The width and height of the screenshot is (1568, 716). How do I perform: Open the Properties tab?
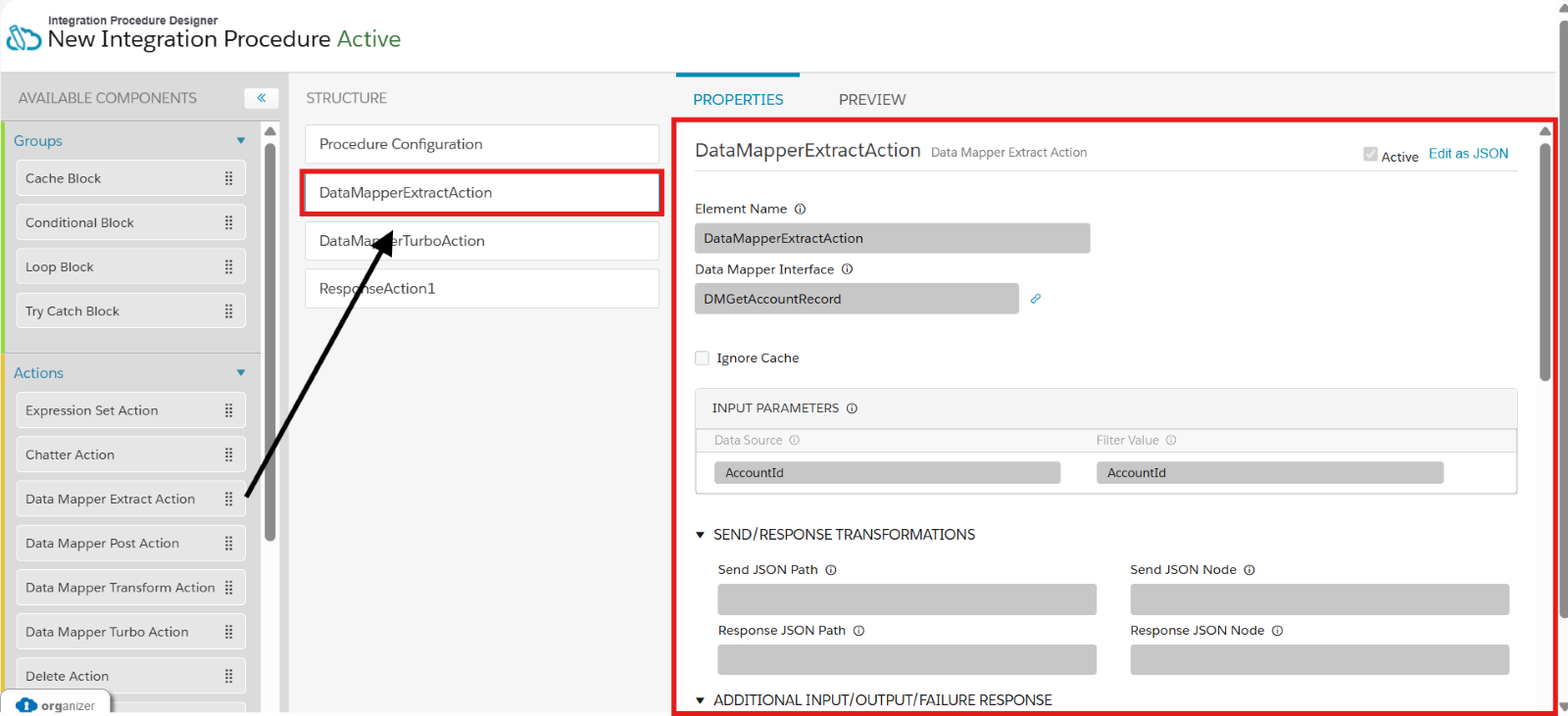(738, 100)
